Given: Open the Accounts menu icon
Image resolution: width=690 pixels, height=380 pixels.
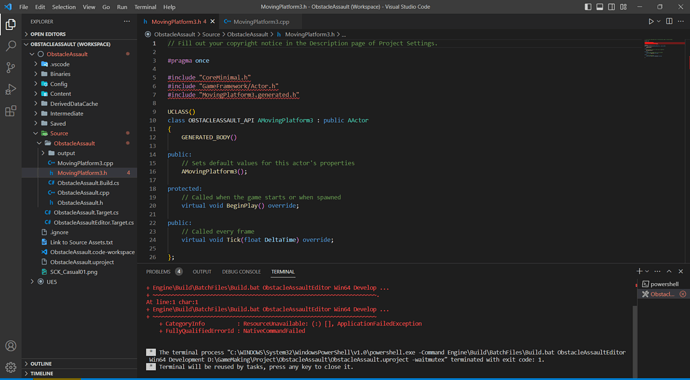Looking at the screenshot, I should 11,345.
